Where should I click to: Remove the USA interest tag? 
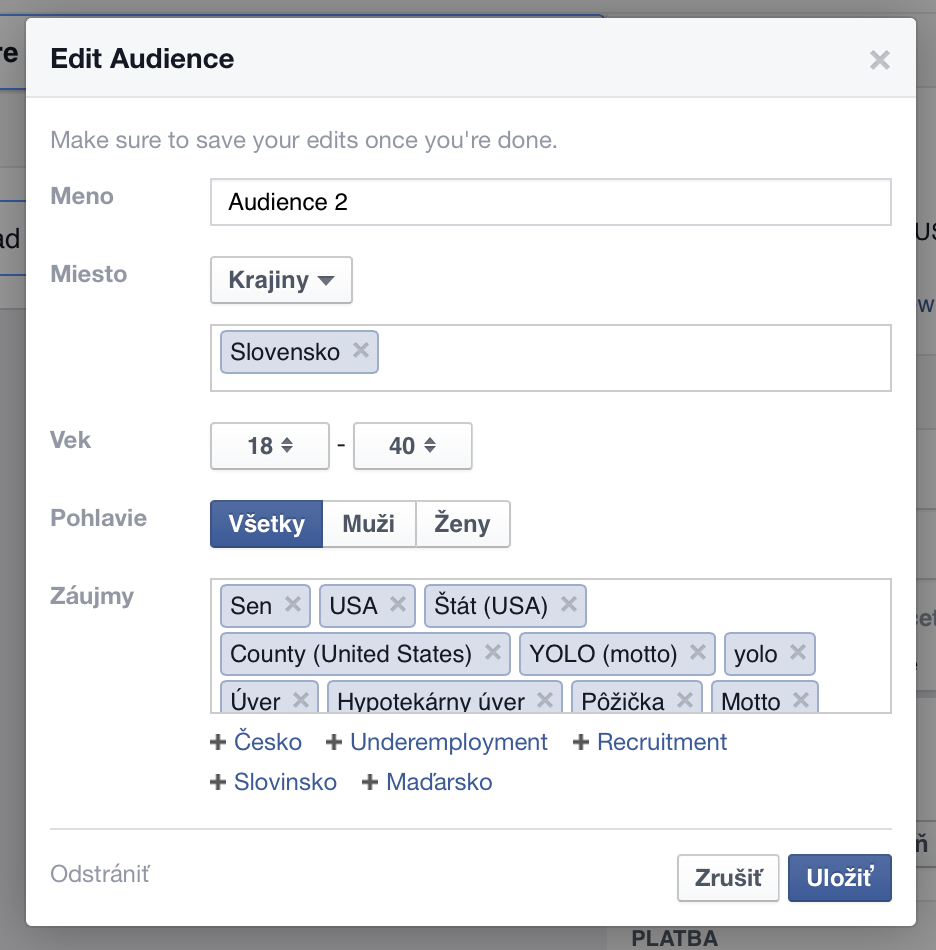click(x=398, y=604)
